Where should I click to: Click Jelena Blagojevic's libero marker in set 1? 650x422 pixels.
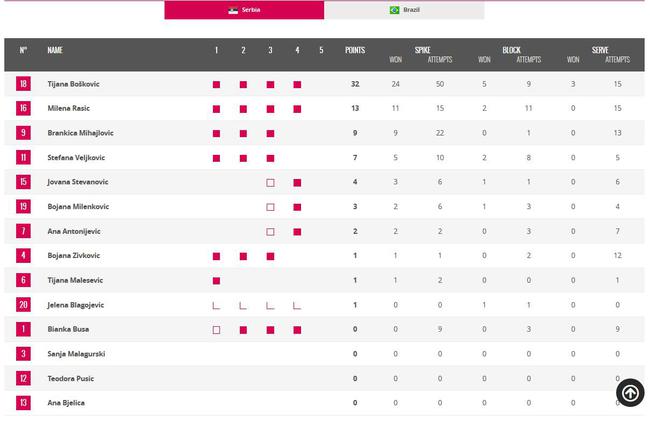coord(216,306)
